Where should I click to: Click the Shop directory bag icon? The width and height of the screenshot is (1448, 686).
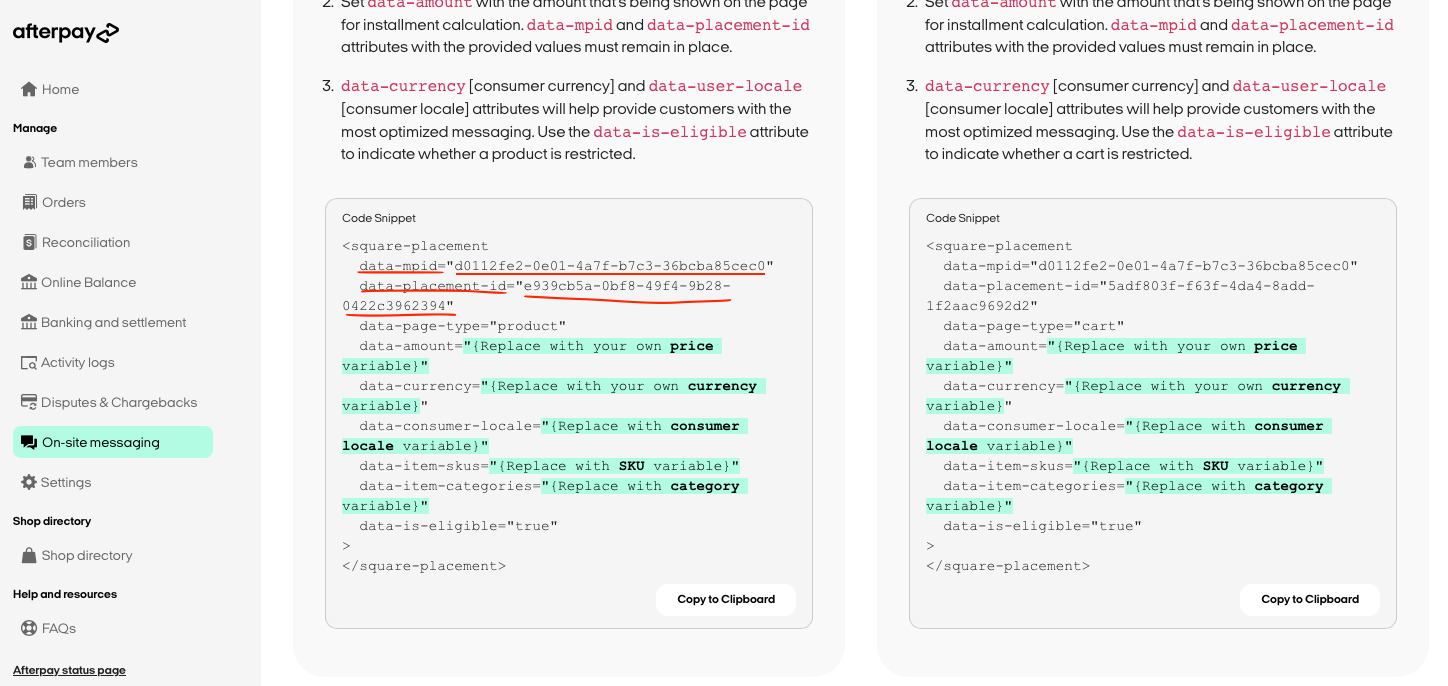(29, 555)
